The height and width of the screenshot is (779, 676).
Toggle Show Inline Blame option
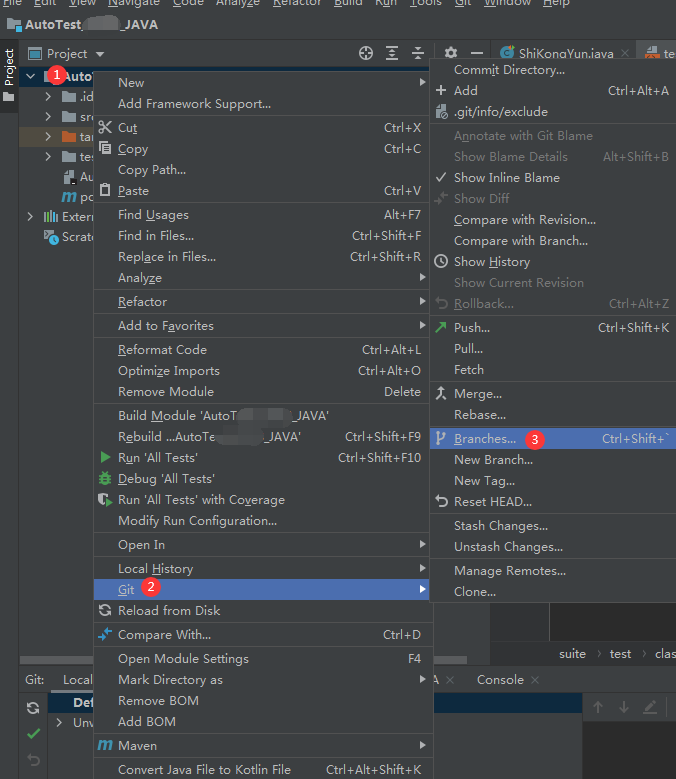pyautogui.click(x=506, y=178)
